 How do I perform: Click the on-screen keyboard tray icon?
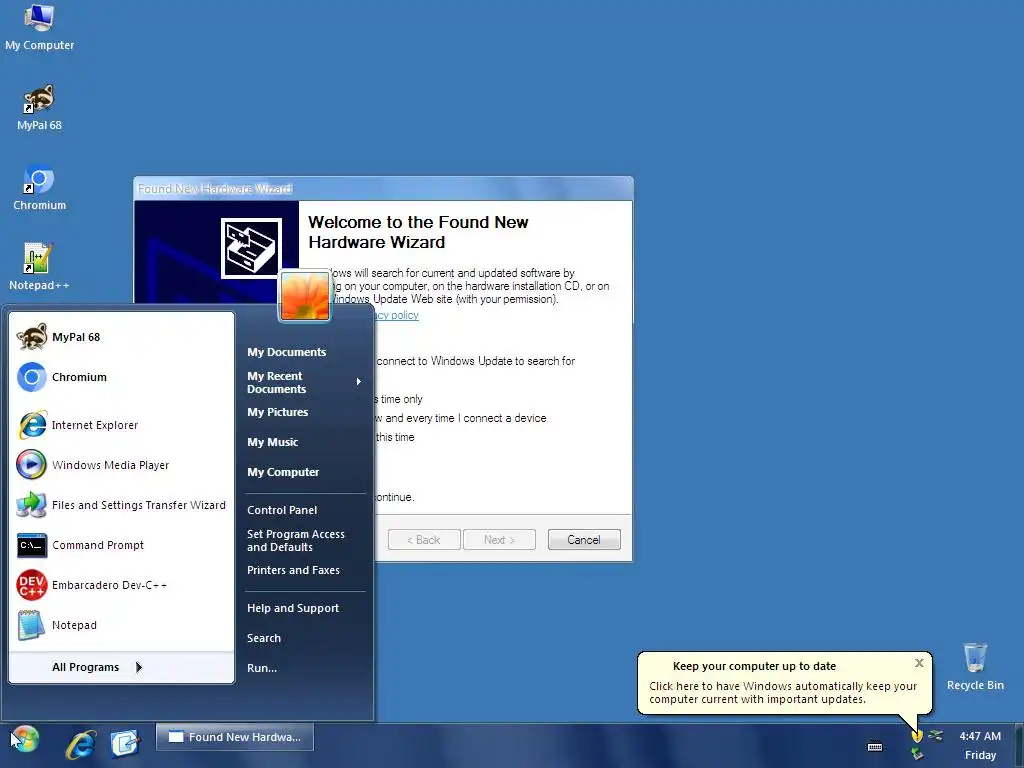(875, 746)
